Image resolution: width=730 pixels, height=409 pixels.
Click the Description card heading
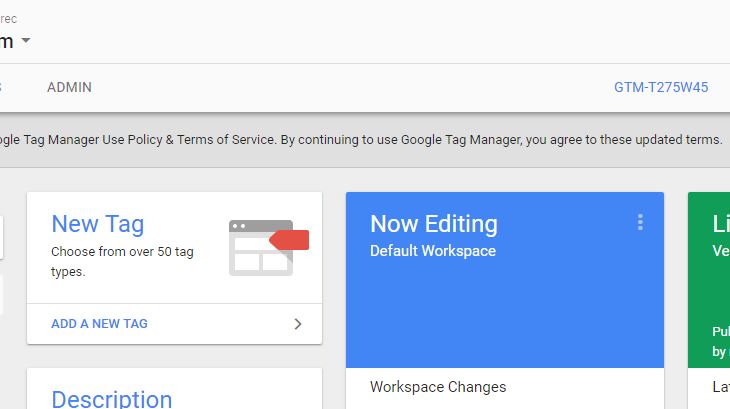(x=112, y=399)
